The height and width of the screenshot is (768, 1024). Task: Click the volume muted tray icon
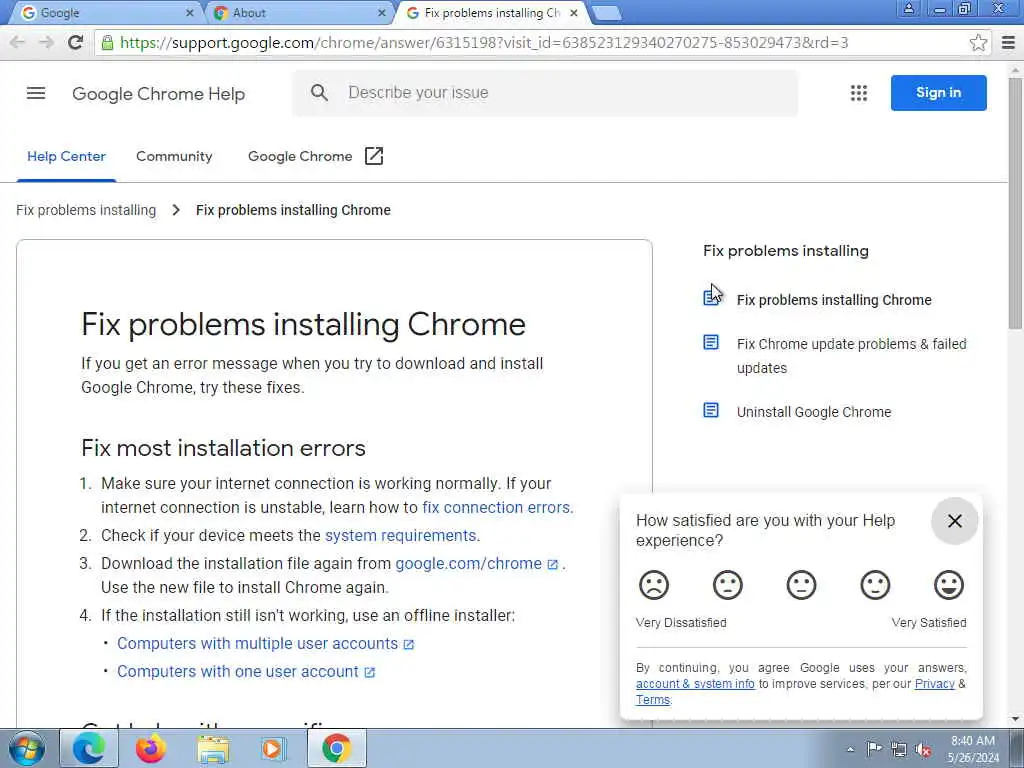pos(923,749)
